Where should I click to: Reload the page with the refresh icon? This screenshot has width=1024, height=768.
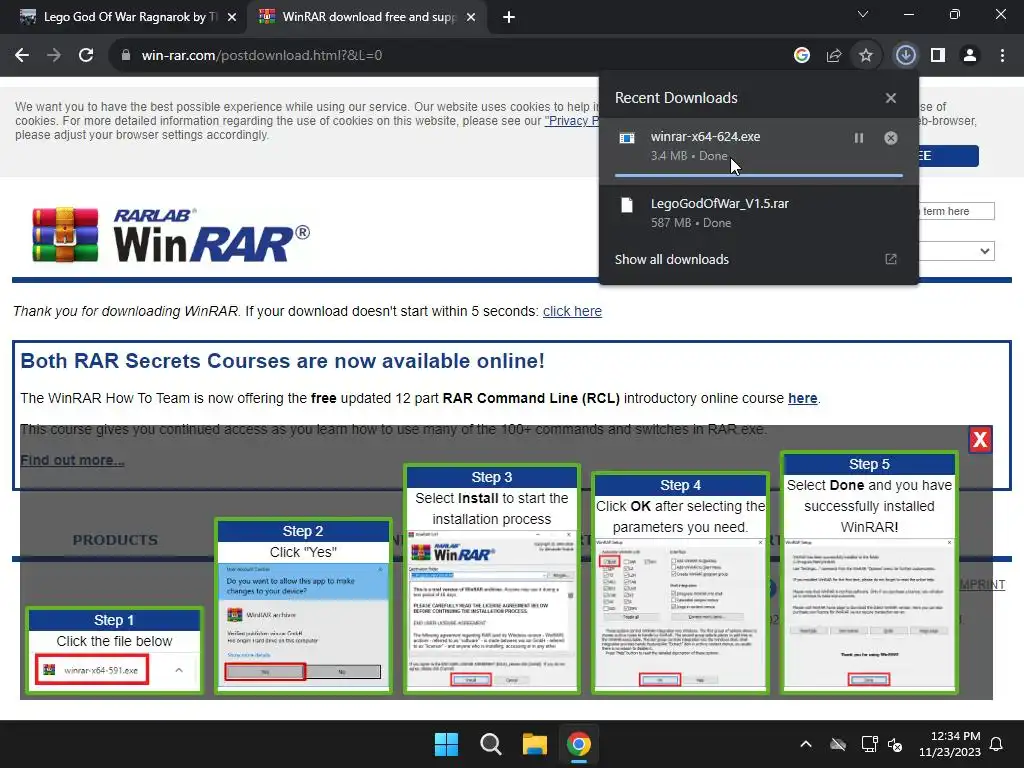[86, 56]
